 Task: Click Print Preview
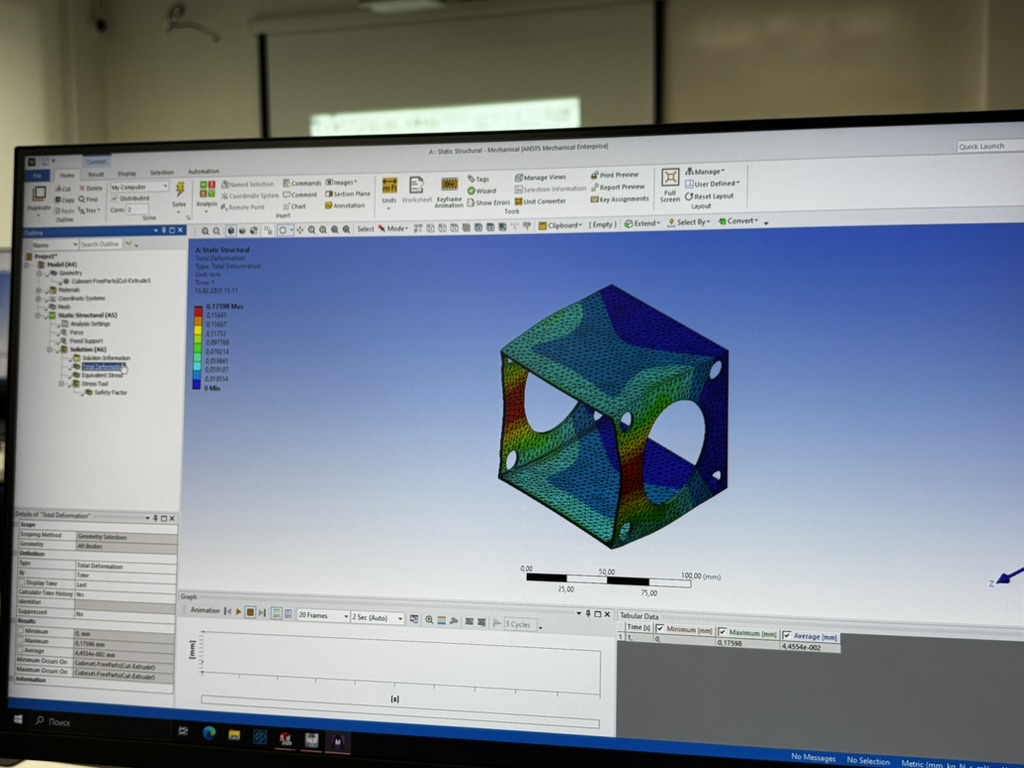click(615, 175)
